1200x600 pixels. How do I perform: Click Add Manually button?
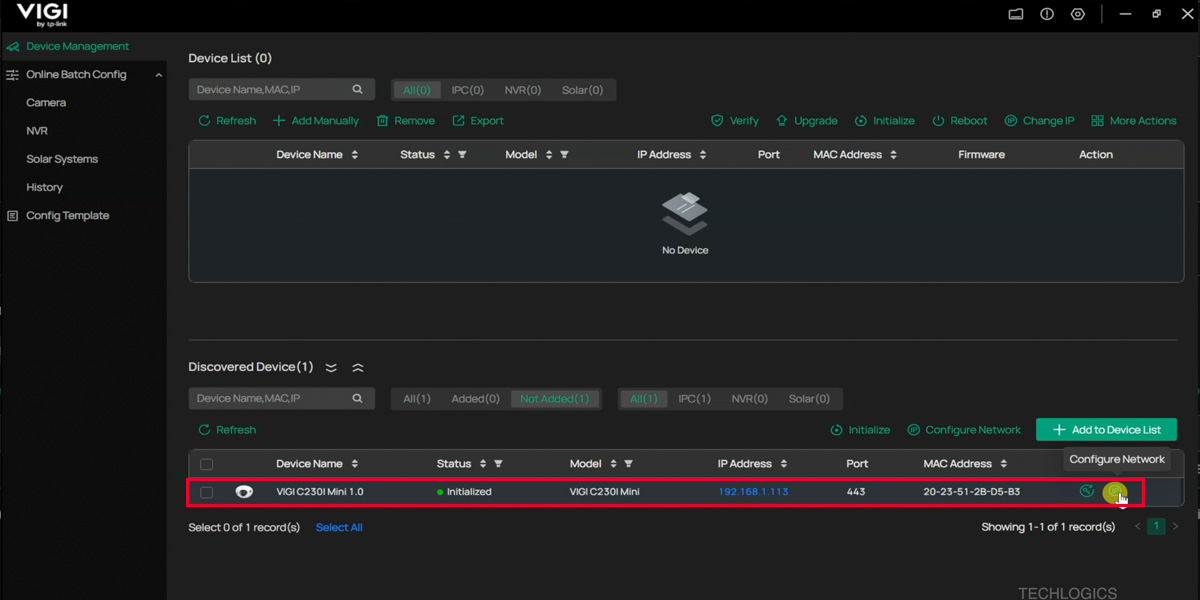316,121
